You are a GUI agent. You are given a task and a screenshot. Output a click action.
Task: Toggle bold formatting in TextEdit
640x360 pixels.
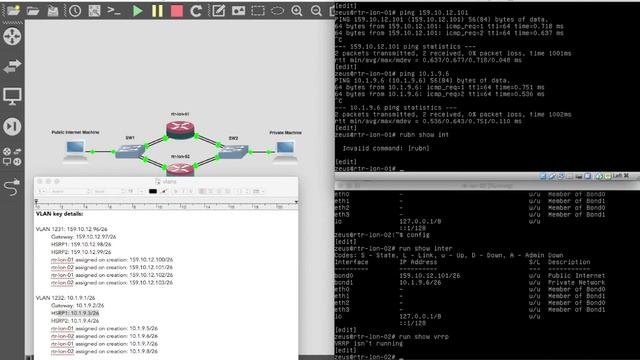[x=176, y=191]
